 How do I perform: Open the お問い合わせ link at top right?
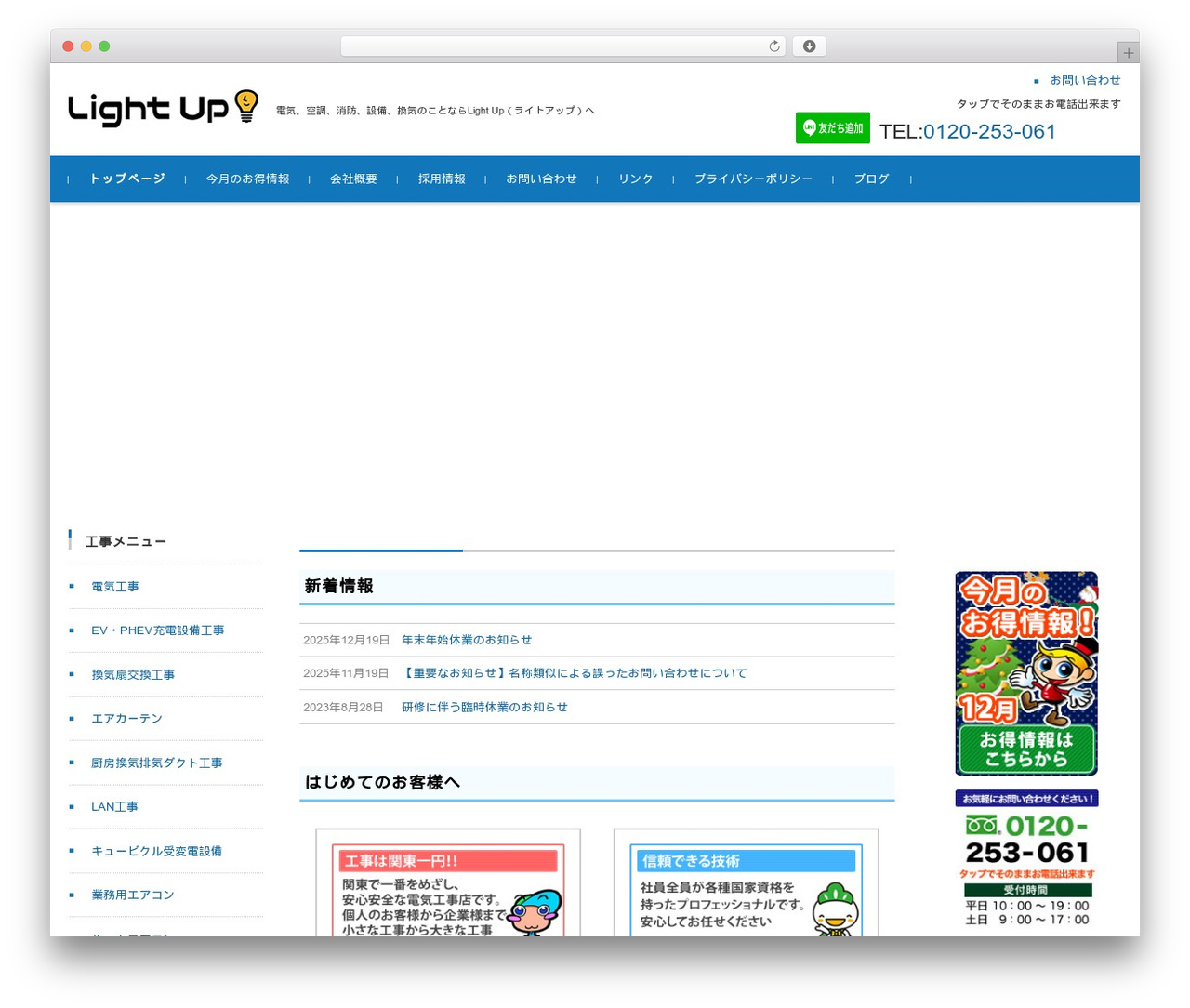(x=1085, y=80)
